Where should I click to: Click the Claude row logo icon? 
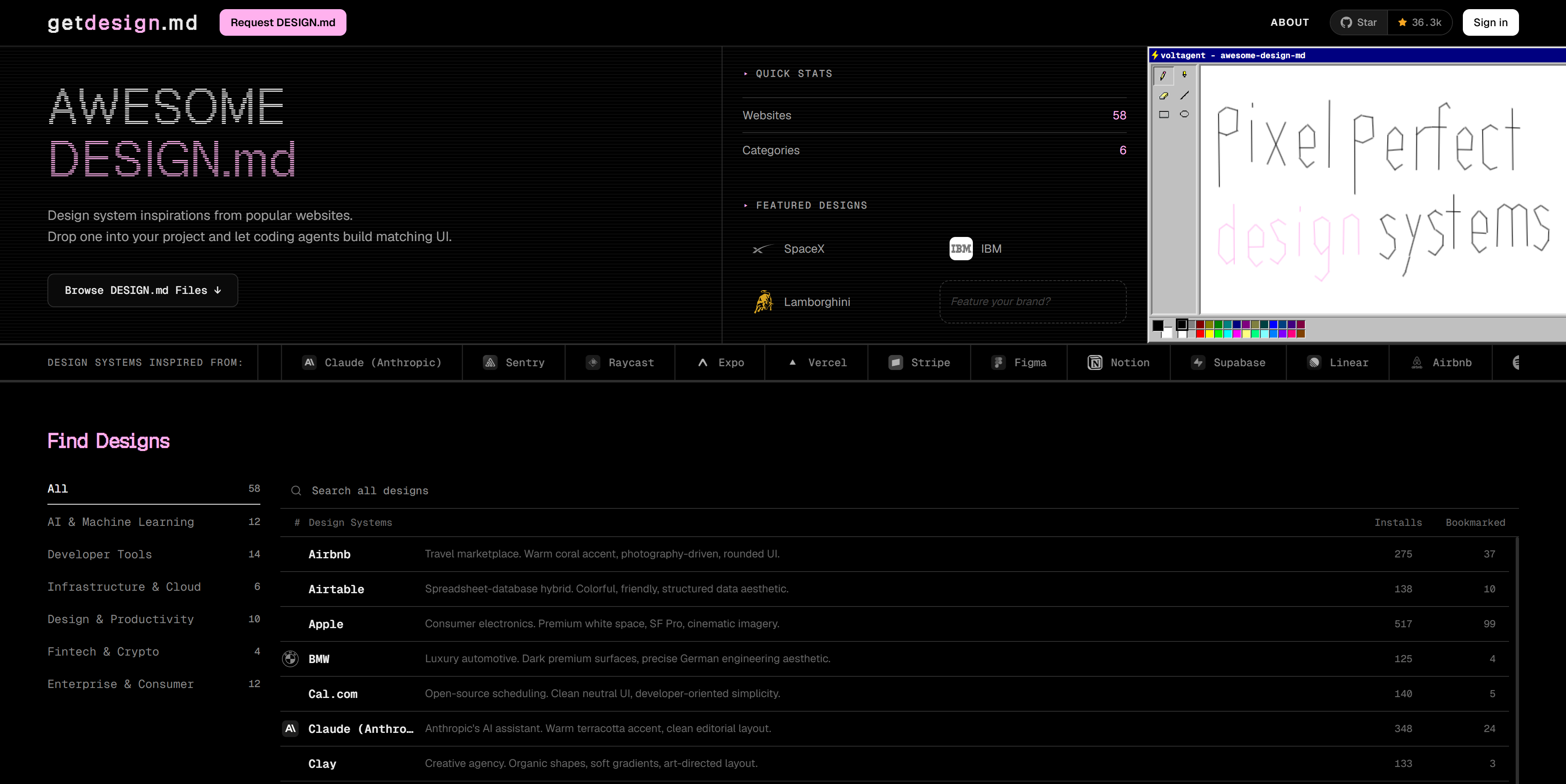coord(291,729)
